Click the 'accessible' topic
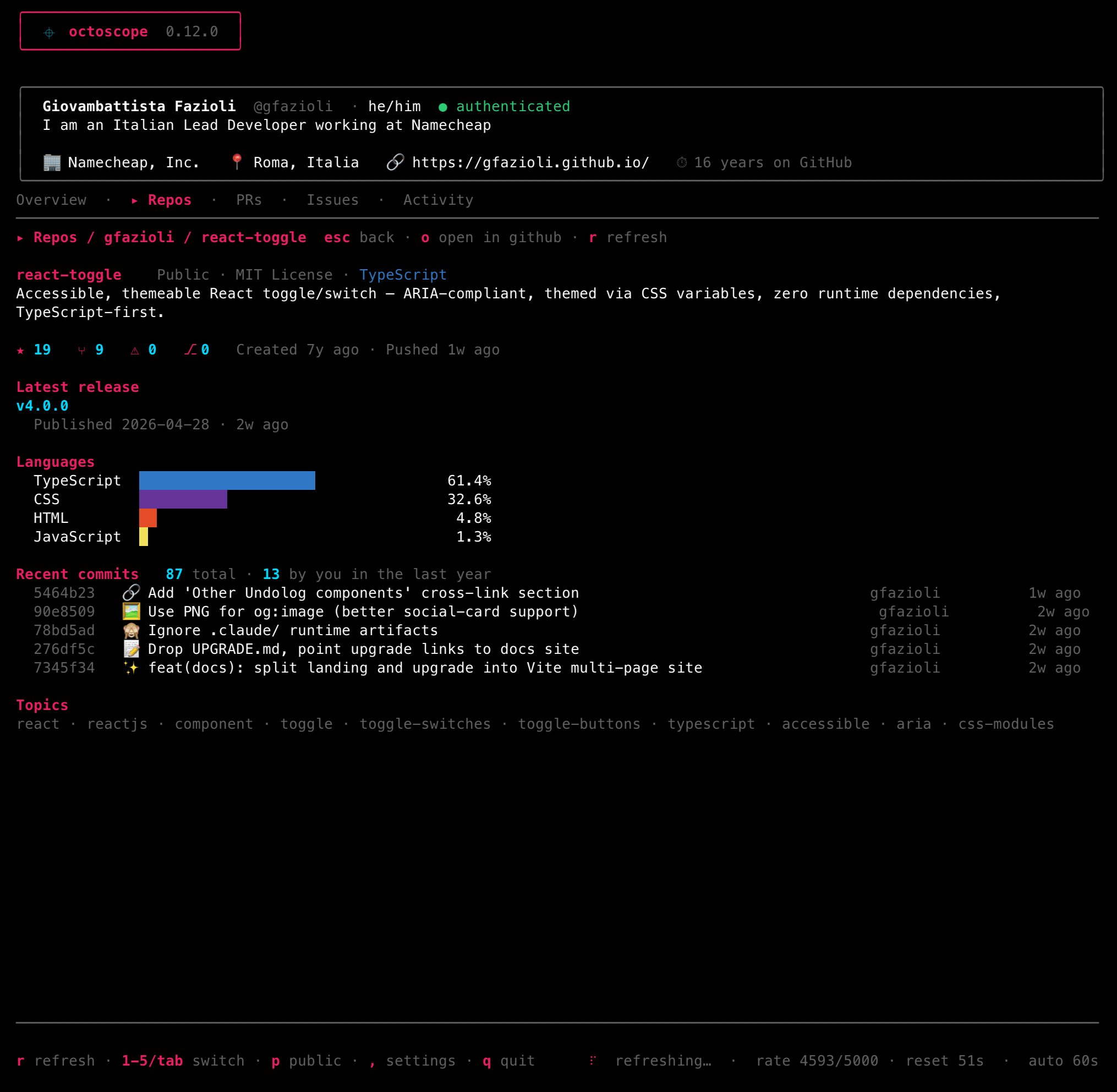 tap(826, 724)
